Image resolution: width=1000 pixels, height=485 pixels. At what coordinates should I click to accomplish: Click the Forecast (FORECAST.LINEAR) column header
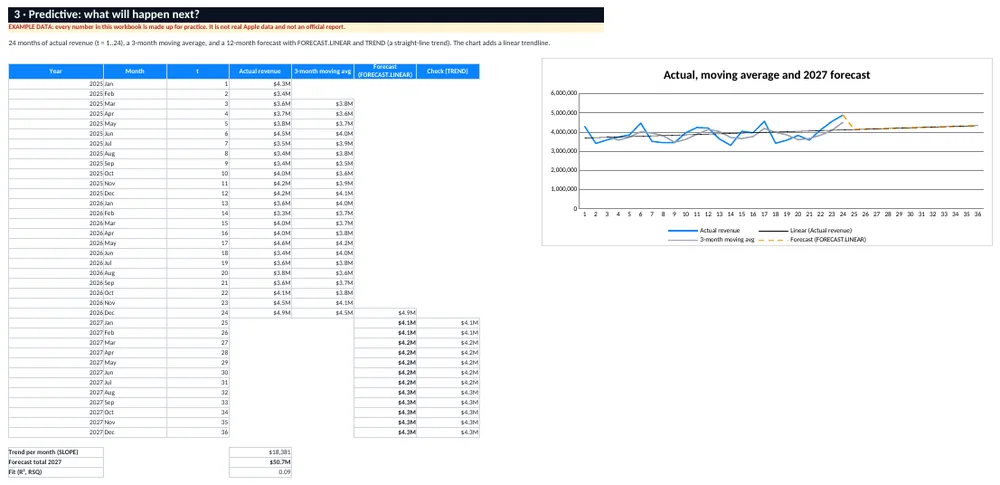point(385,71)
